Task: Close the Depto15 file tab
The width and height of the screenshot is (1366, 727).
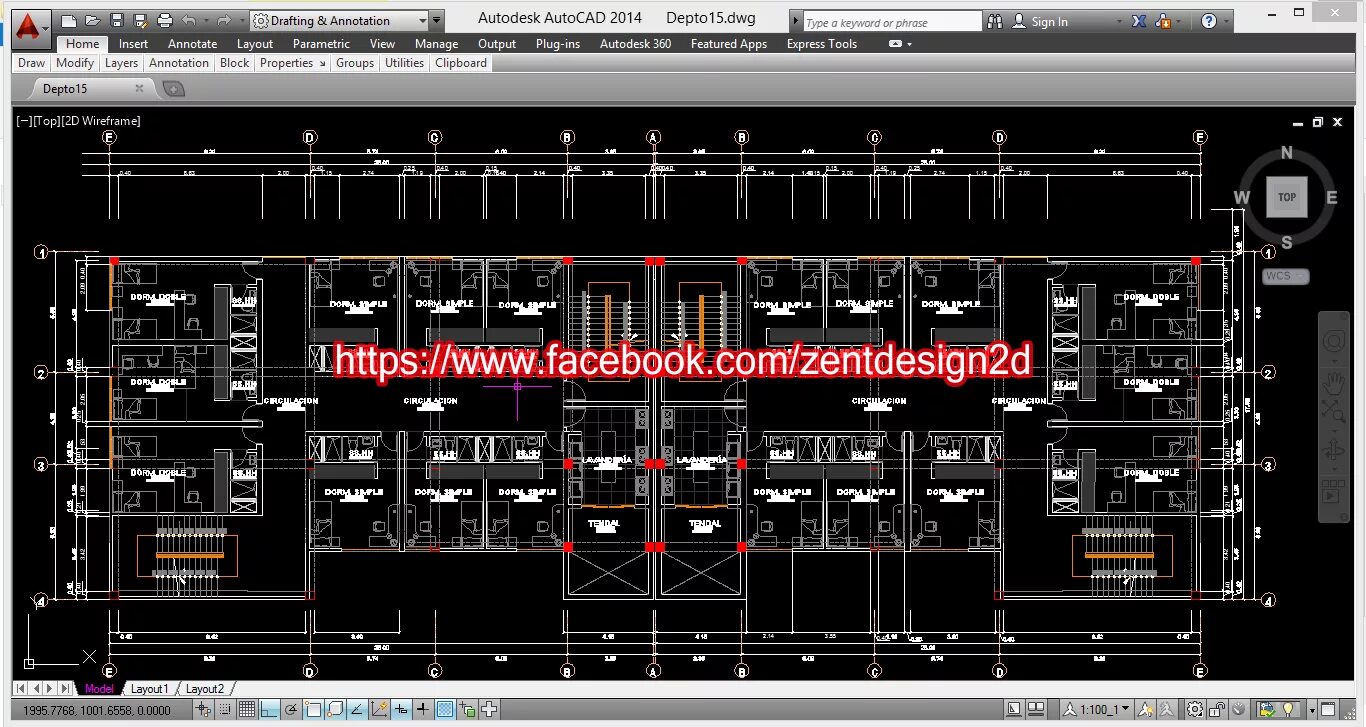Action: [x=139, y=88]
